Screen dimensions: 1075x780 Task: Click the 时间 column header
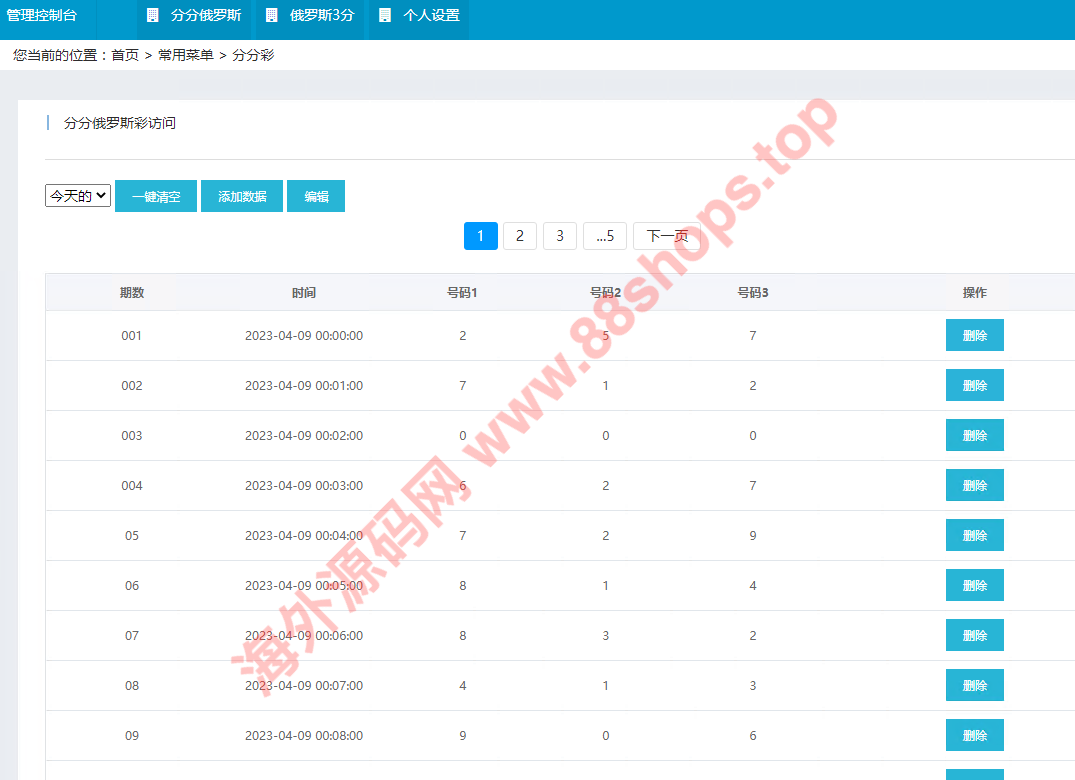[304, 293]
